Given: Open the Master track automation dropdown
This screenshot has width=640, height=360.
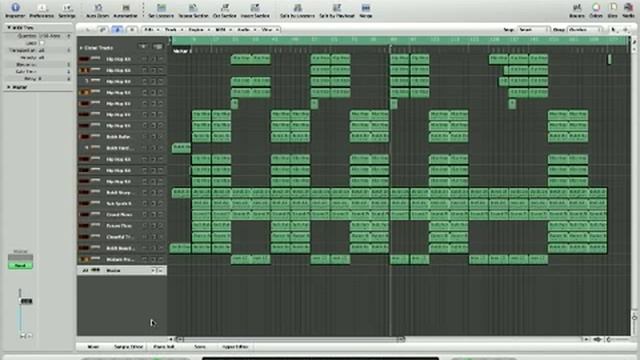Looking at the screenshot, I should [x=154, y=270].
